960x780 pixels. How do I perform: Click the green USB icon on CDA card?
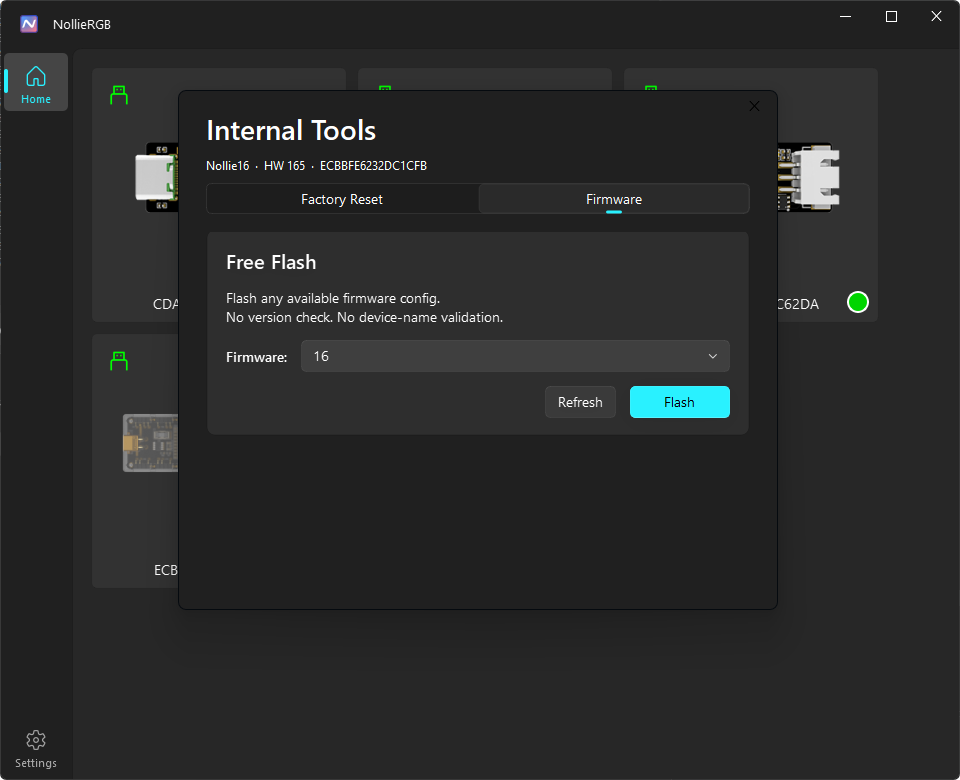119,95
